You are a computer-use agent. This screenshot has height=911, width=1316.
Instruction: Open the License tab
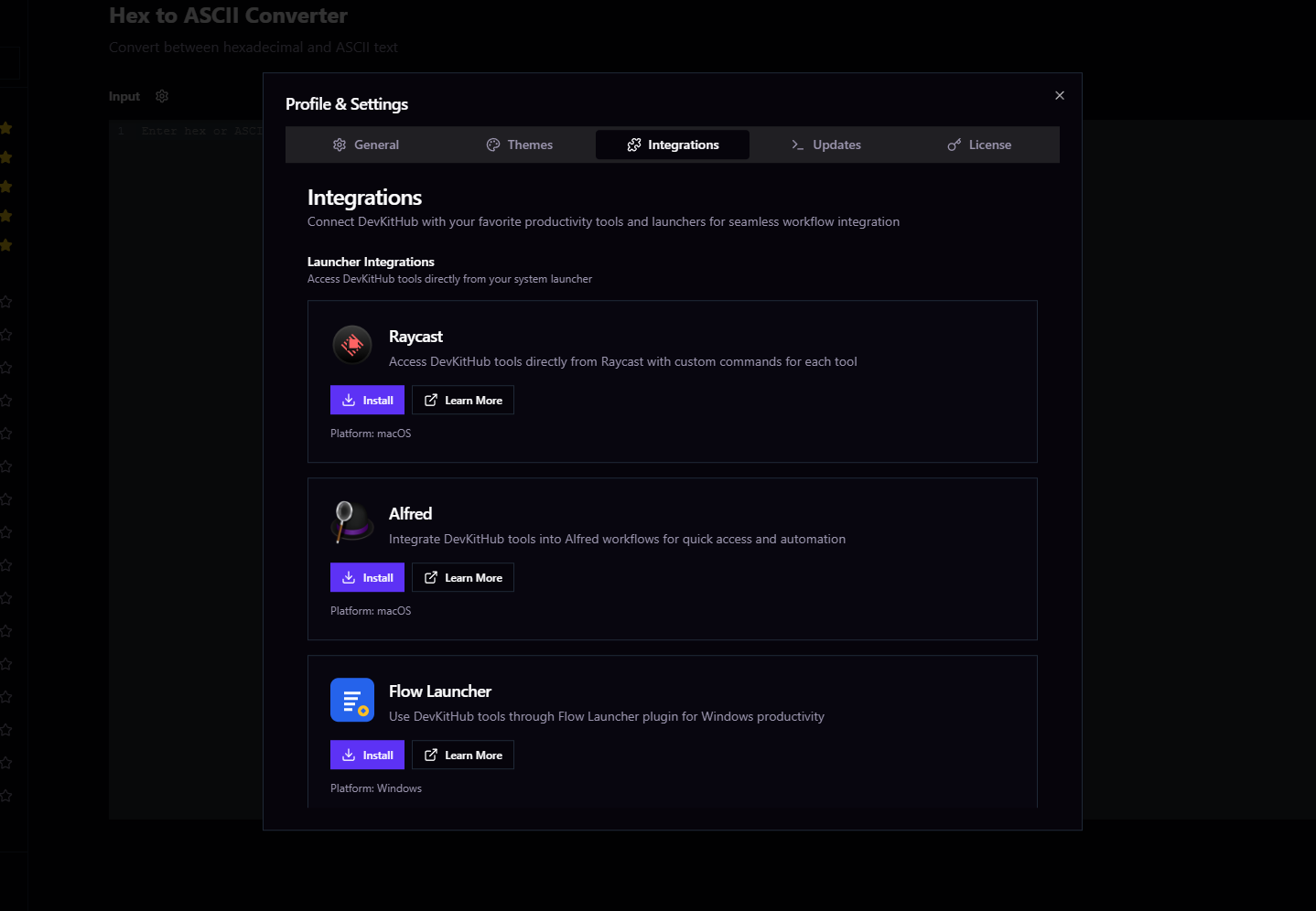[979, 145]
